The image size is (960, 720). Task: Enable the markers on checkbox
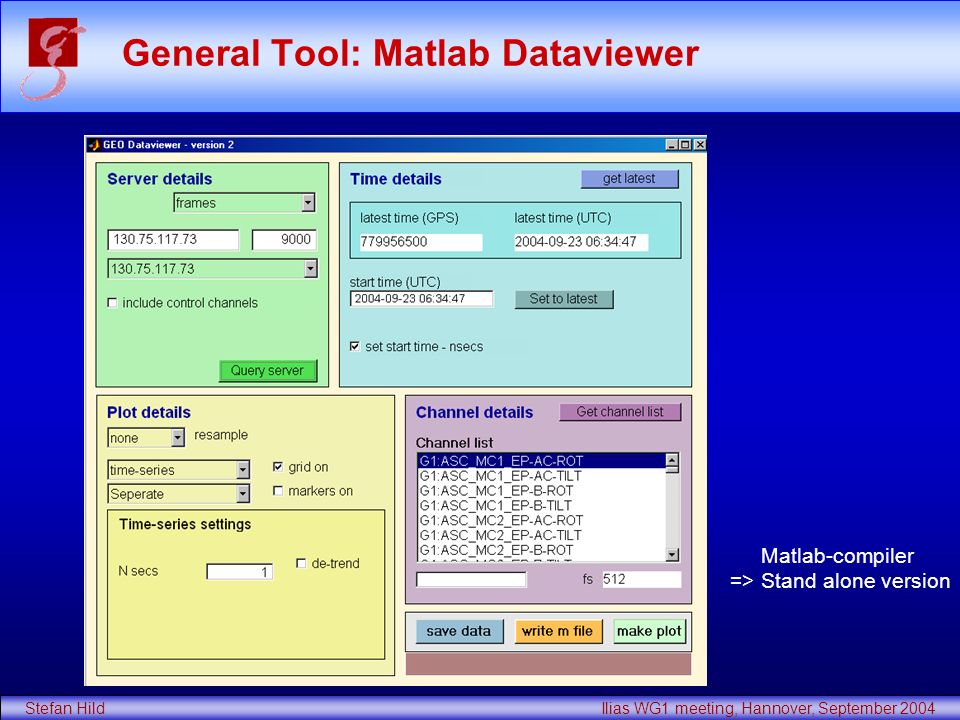[277, 491]
